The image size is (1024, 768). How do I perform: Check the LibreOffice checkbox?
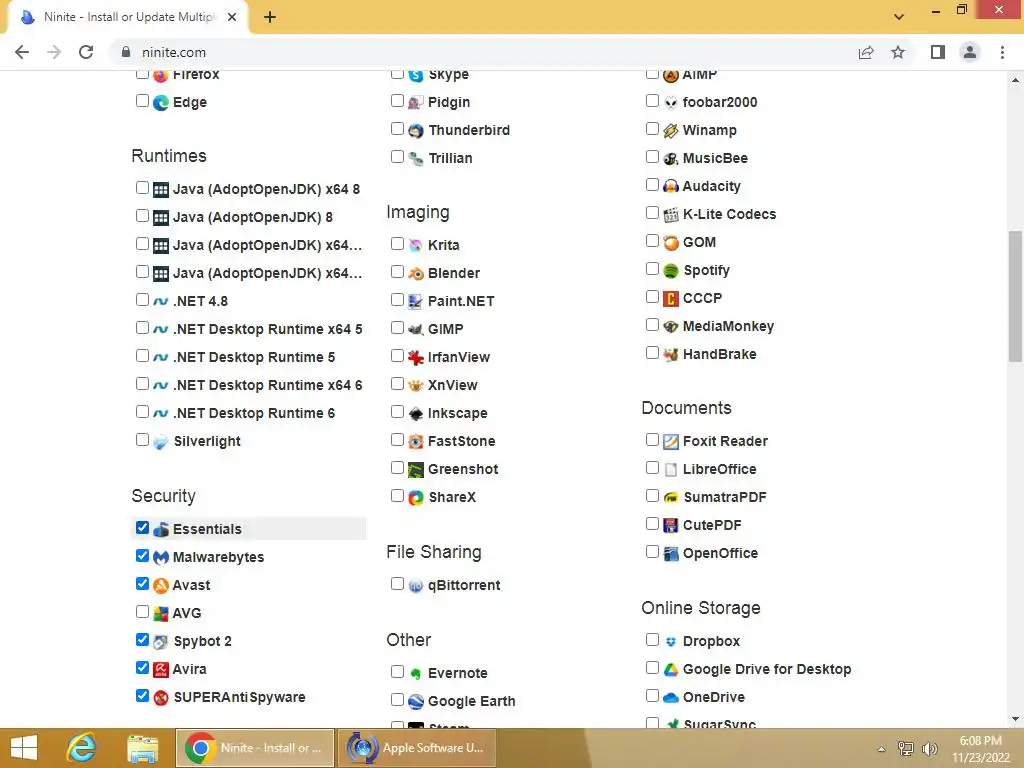(x=652, y=468)
